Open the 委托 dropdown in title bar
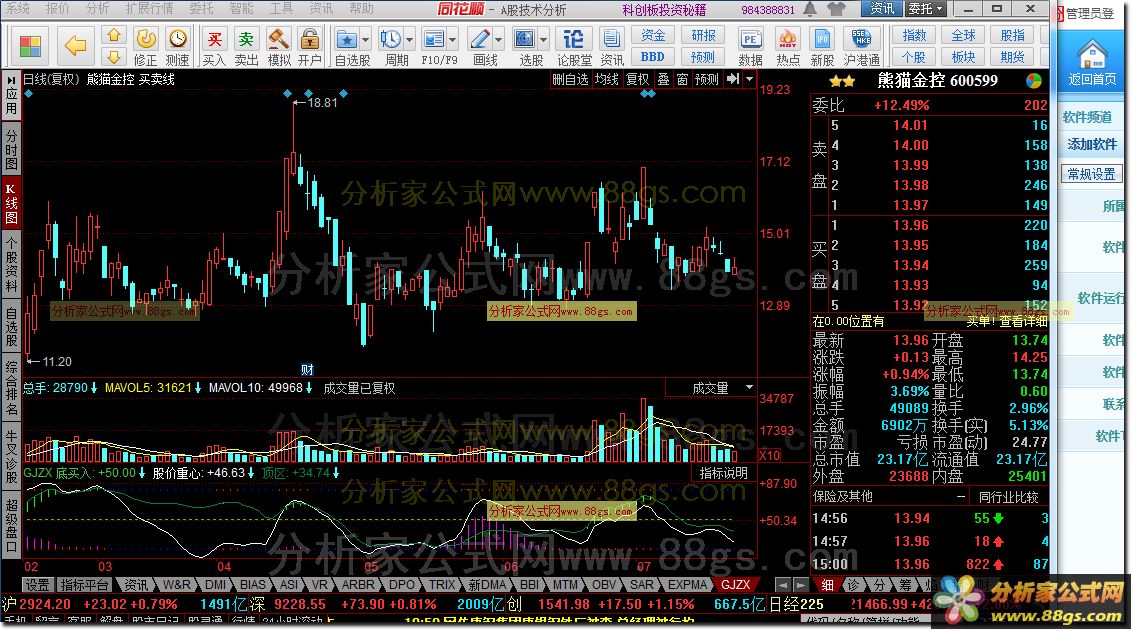Image resolution: width=1133 pixels, height=631 pixels. pyautogui.click(x=926, y=9)
